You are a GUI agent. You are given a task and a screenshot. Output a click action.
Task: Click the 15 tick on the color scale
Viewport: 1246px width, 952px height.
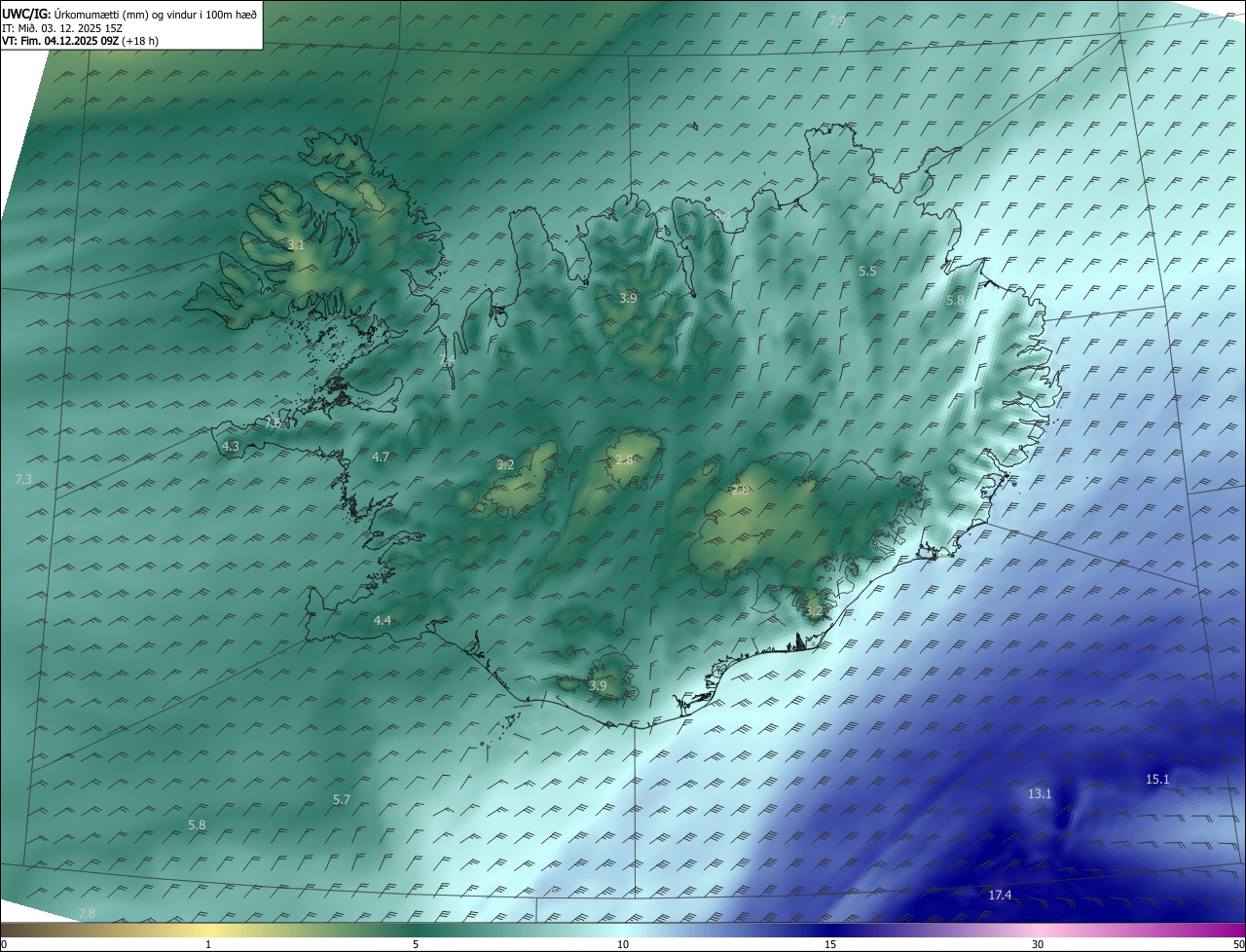[x=830, y=944]
